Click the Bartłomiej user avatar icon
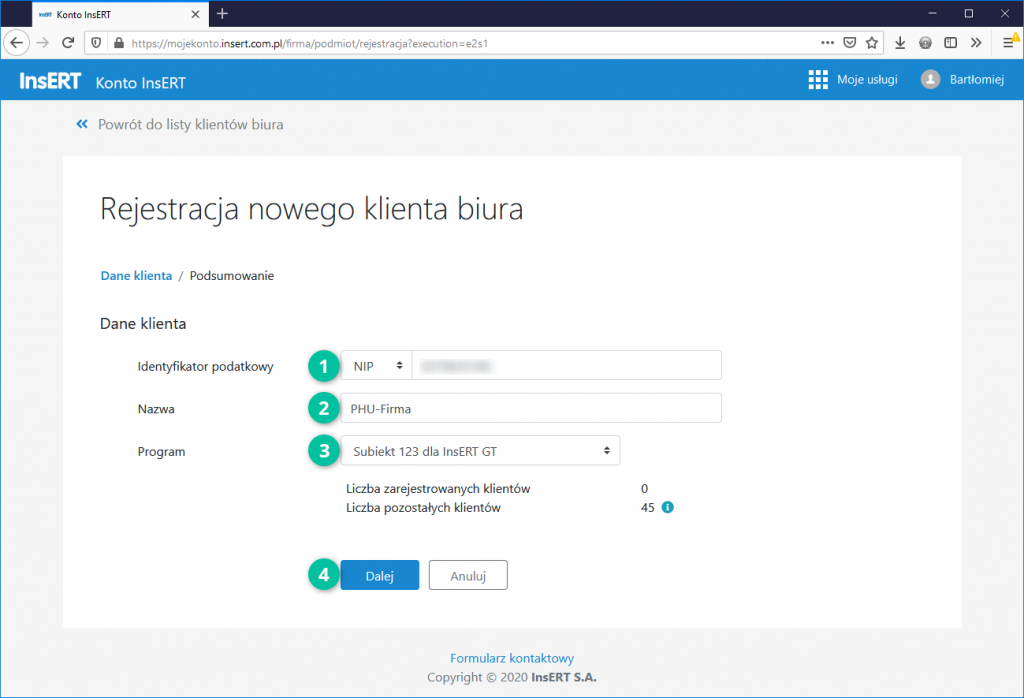This screenshot has width=1024, height=698. pos(930,80)
